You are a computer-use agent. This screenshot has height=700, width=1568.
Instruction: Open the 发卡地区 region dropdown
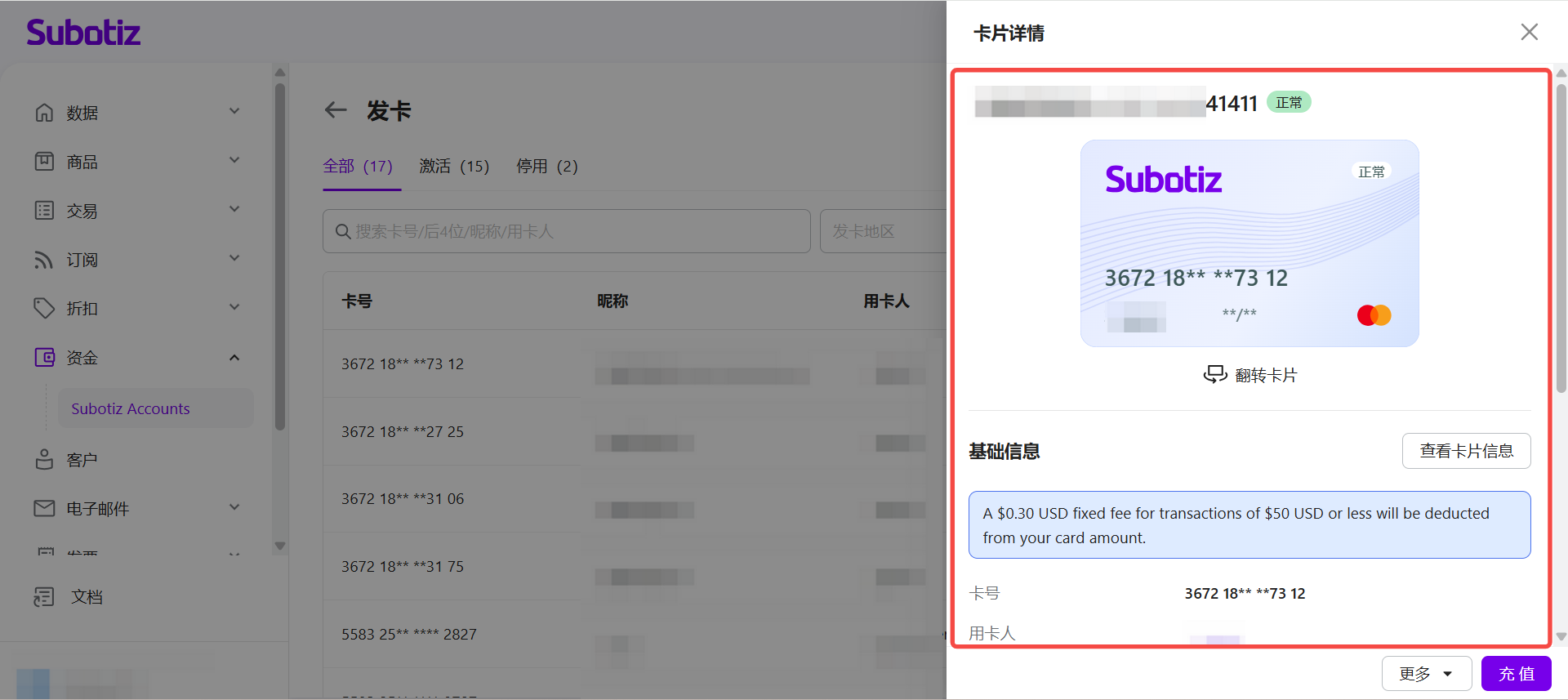tap(884, 231)
